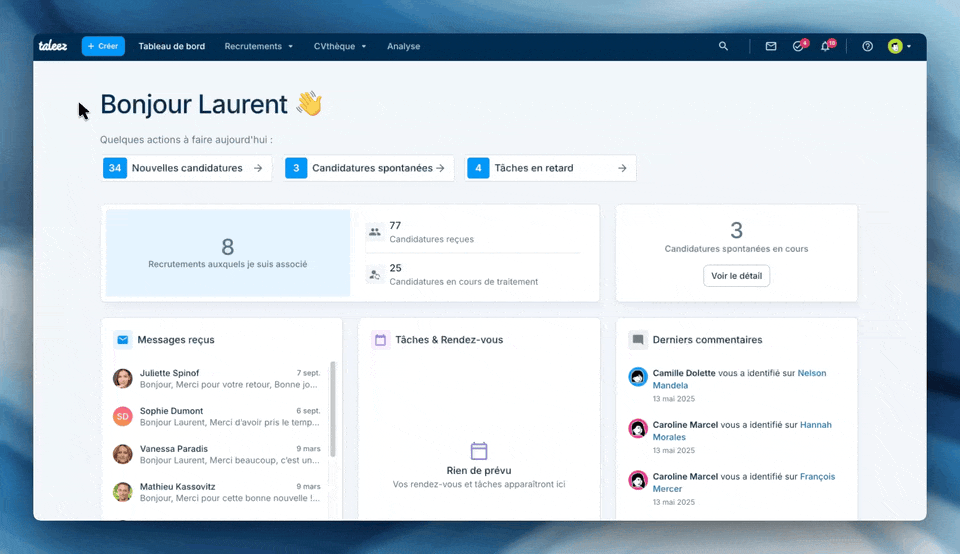960x554 pixels.
Task: Expand the CVthèque menu
Action: coord(340,46)
